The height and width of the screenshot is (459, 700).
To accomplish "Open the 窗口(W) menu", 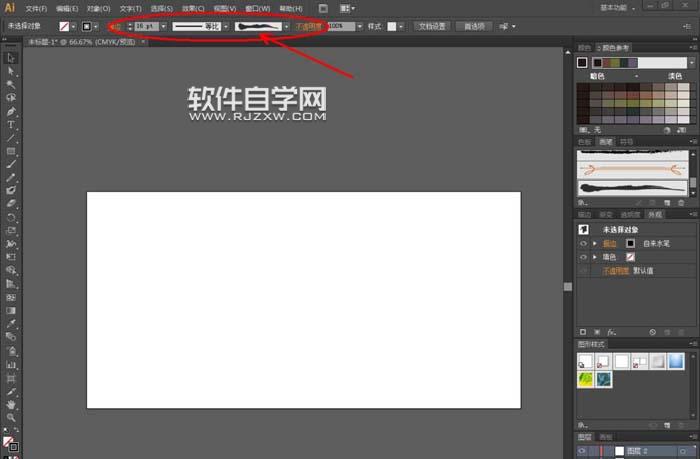I will [258, 8].
